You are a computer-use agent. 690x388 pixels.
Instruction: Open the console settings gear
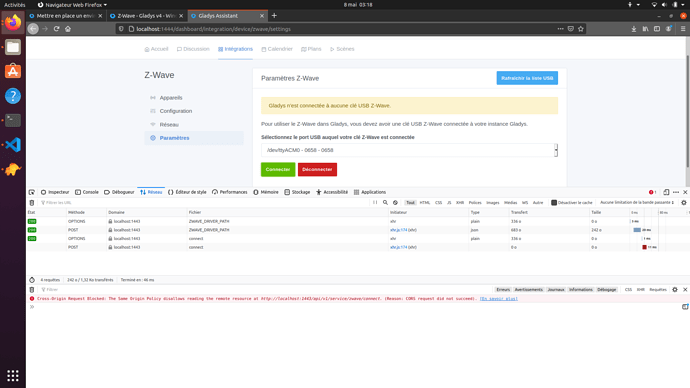pyautogui.click(x=675, y=289)
